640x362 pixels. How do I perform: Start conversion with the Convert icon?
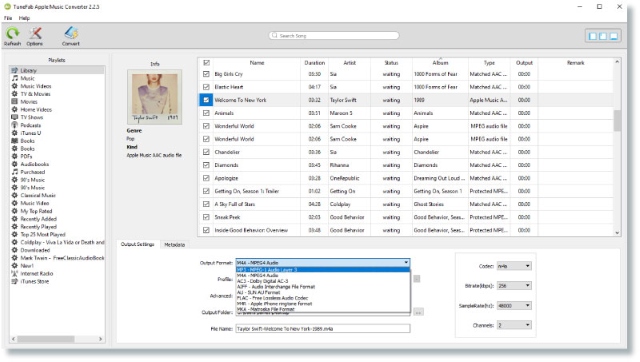click(71, 33)
